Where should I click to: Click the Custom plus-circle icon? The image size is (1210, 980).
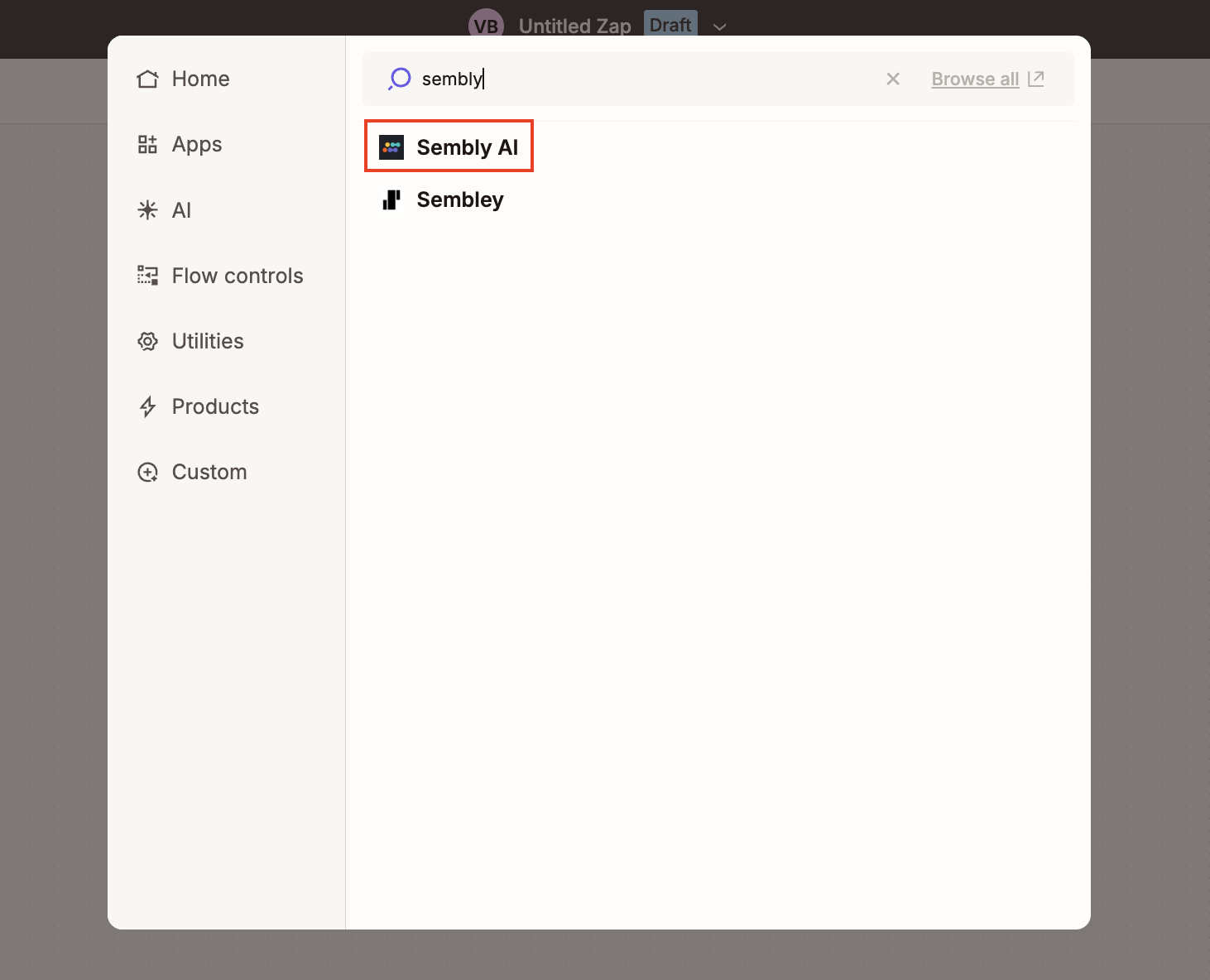[147, 472]
